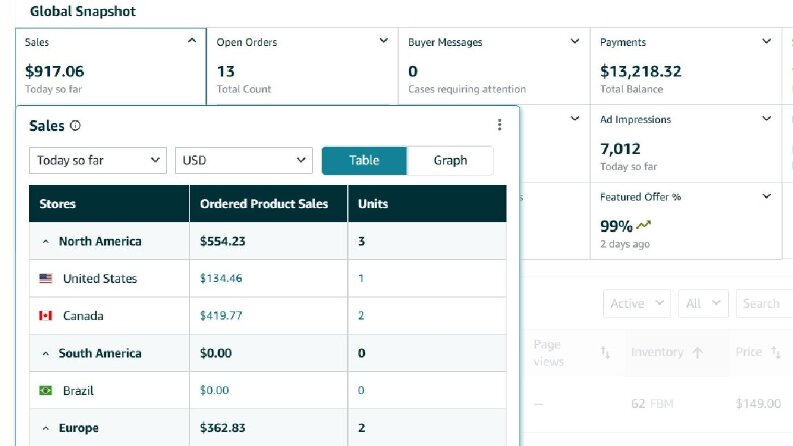Expand the Featured Offer % card
The width and height of the screenshot is (793, 446).
click(x=767, y=196)
